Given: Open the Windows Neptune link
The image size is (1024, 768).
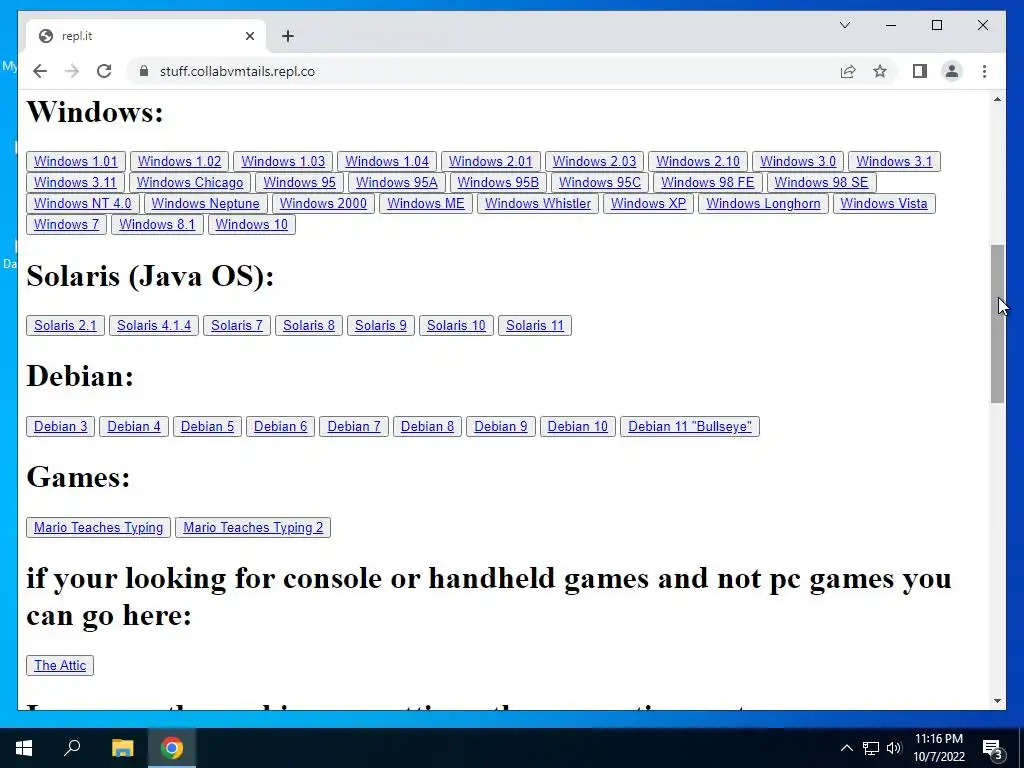Looking at the screenshot, I should [x=206, y=203].
